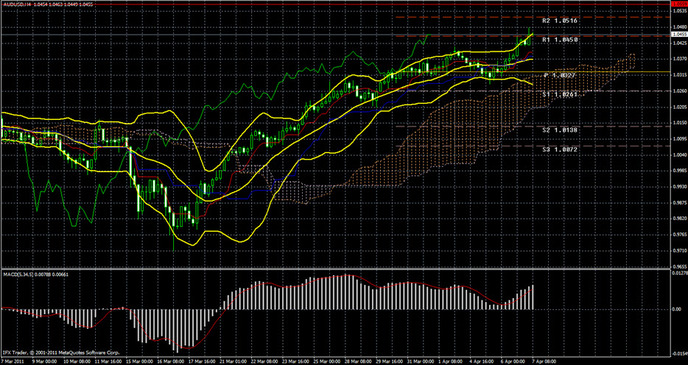The image size is (688, 365).
Task: Click the 17 Mar 16:00 time axis label
Action: [201, 362]
